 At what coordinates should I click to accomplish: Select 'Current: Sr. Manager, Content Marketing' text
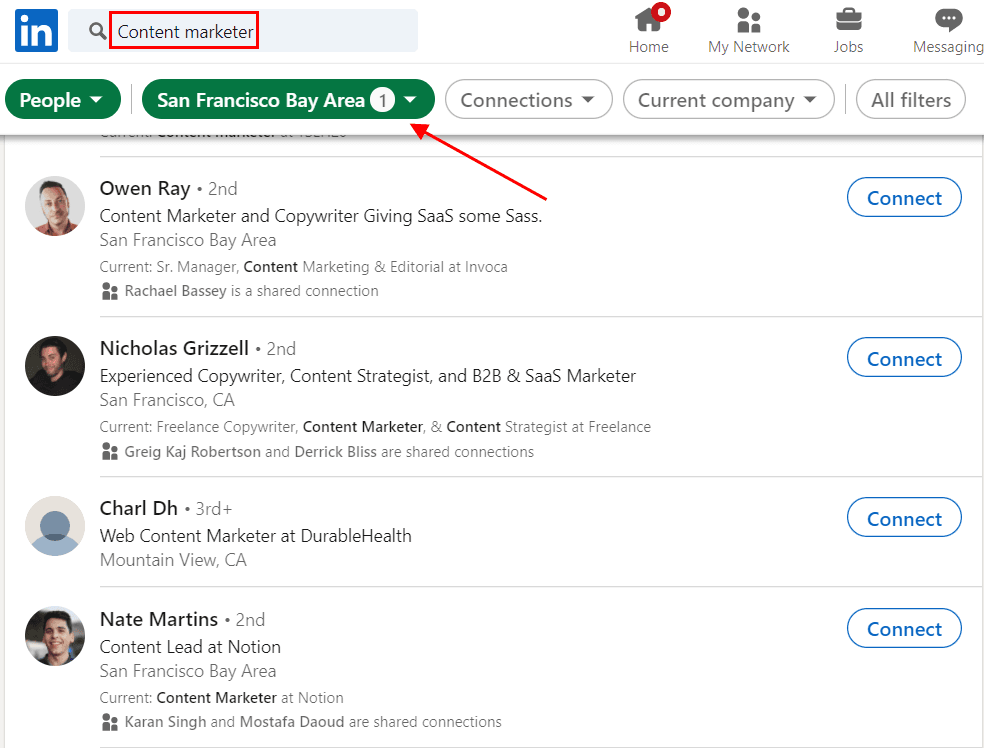(303, 267)
